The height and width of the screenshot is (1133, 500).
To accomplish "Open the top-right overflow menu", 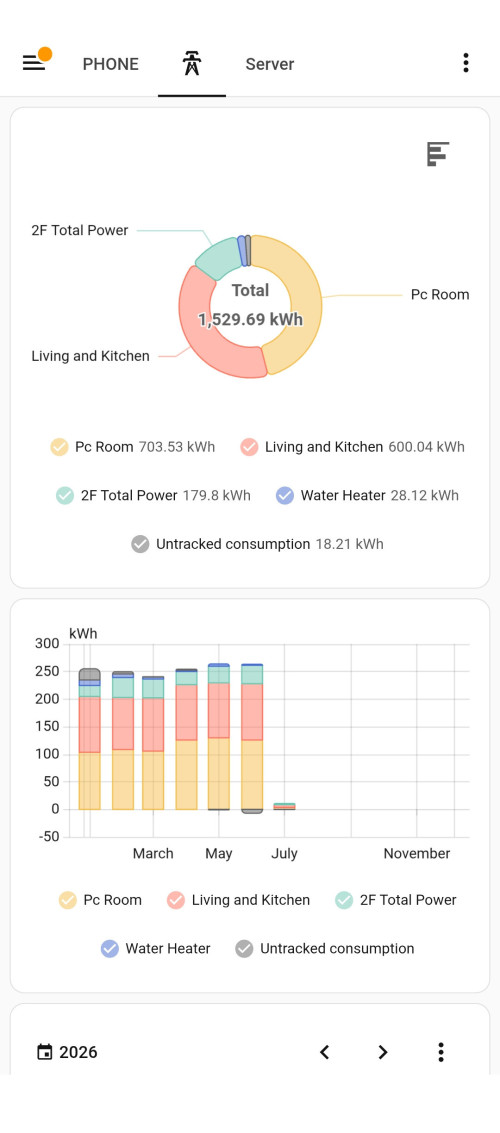I will 465,64.
